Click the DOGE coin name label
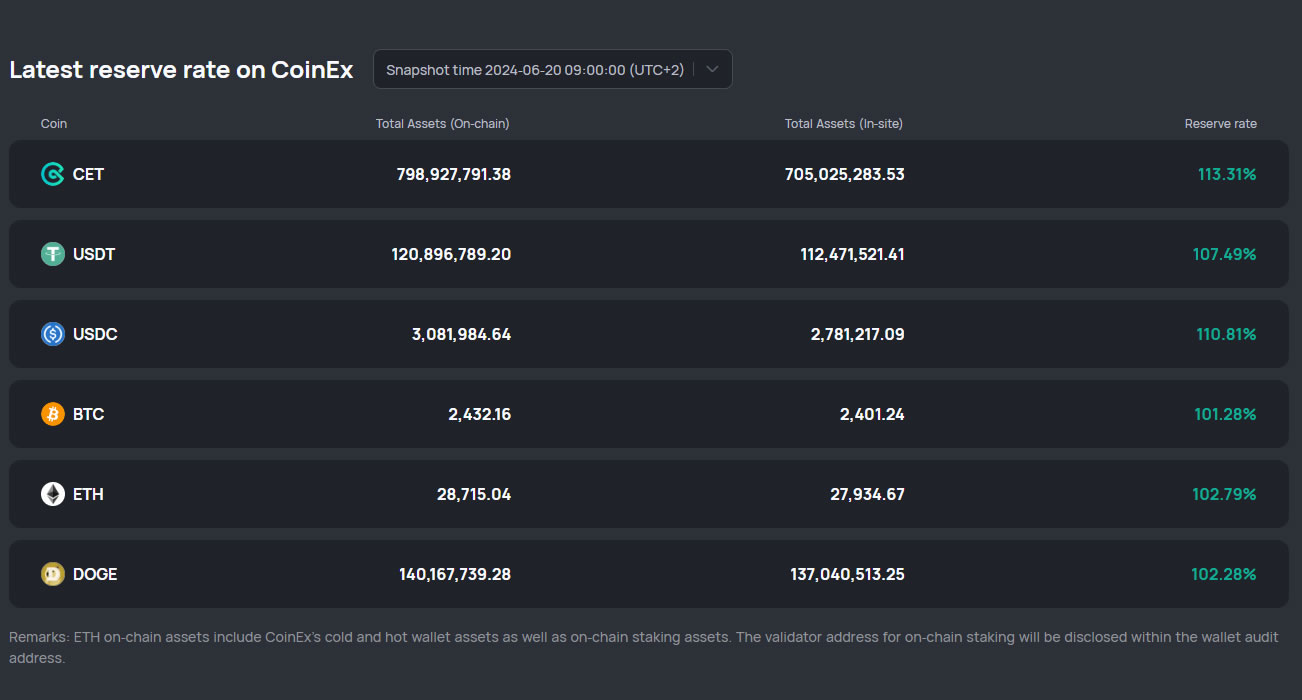Viewport: 1302px width, 700px height. (x=95, y=574)
